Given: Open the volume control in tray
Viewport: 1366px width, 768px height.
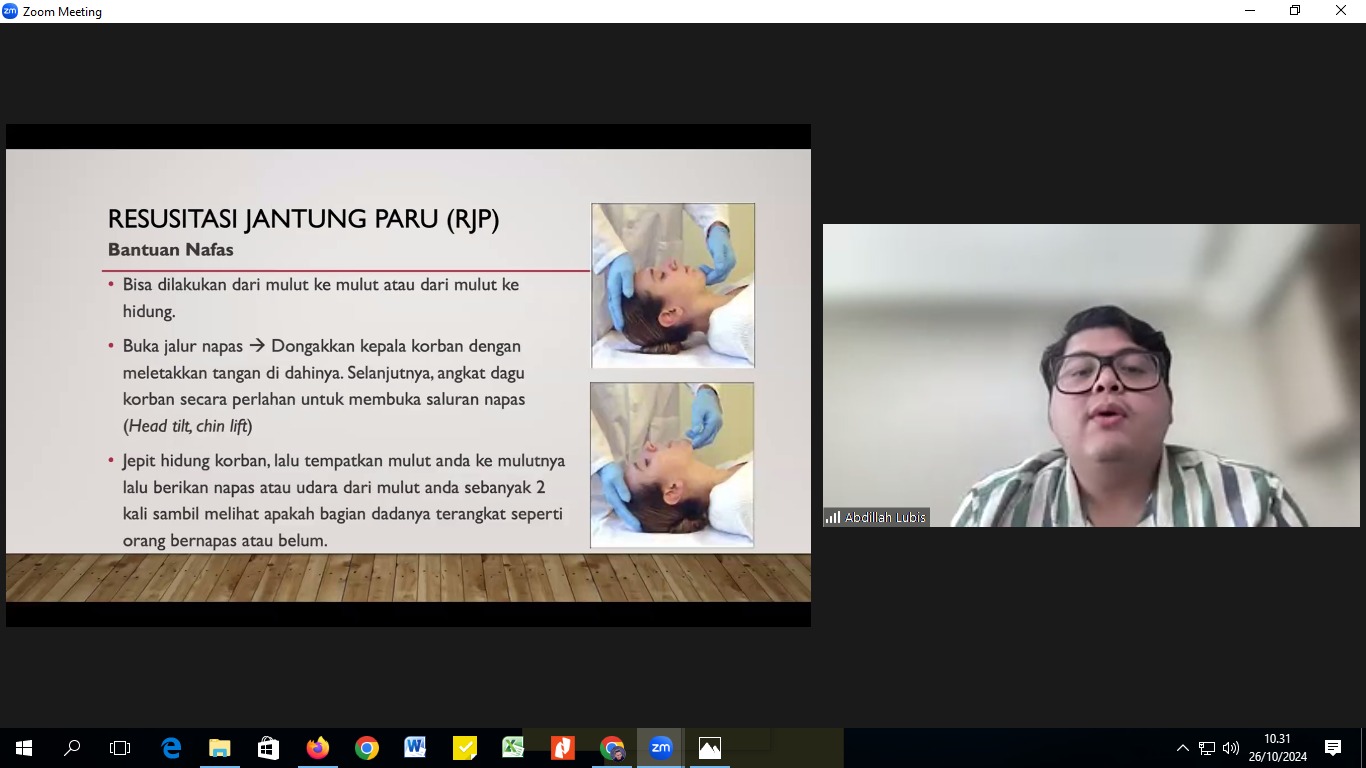Looking at the screenshot, I should [1231, 748].
